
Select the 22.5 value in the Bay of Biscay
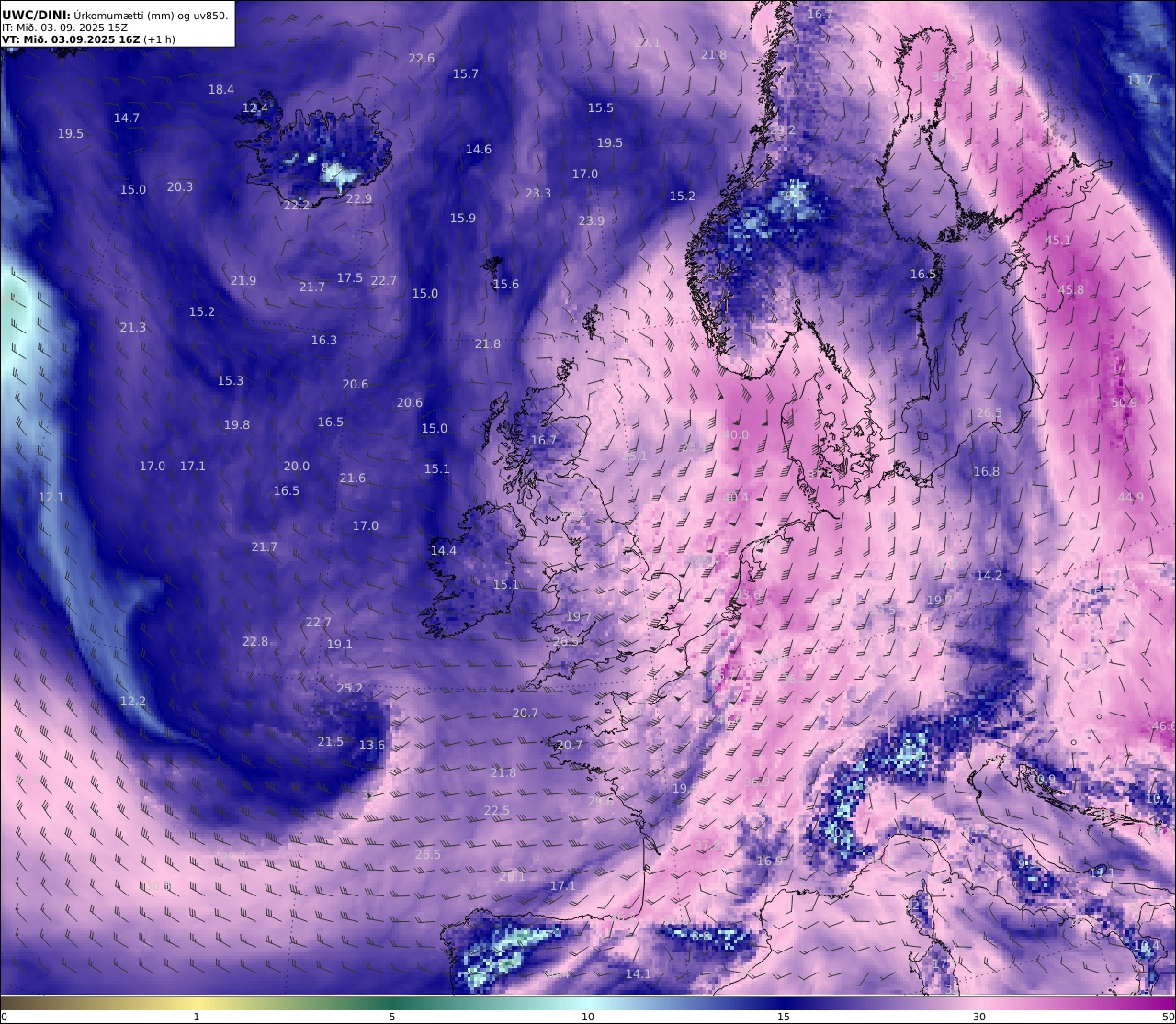pos(497,811)
